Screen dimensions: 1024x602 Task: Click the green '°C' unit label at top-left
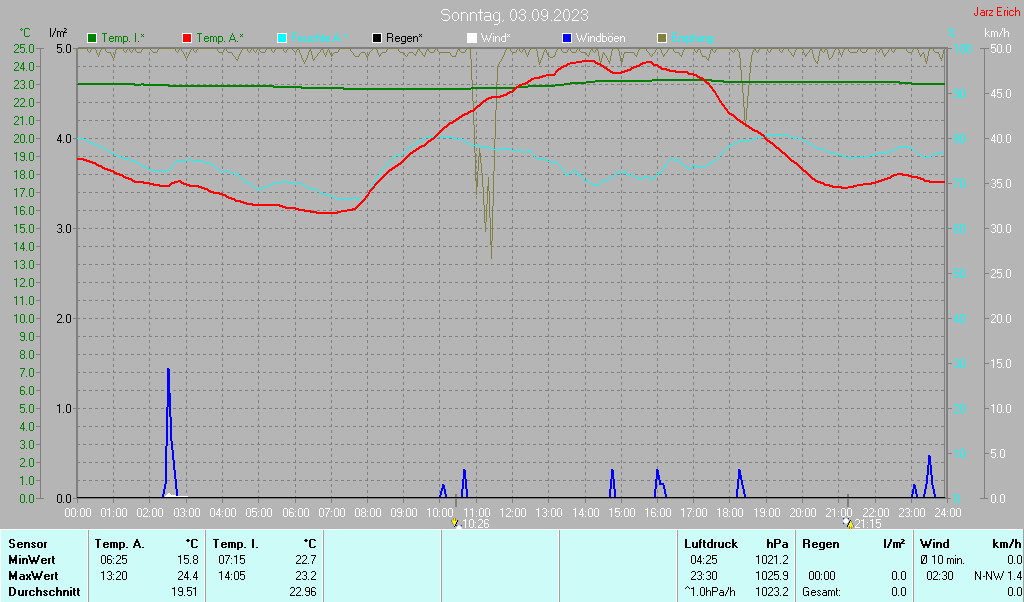click(x=25, y=33)
